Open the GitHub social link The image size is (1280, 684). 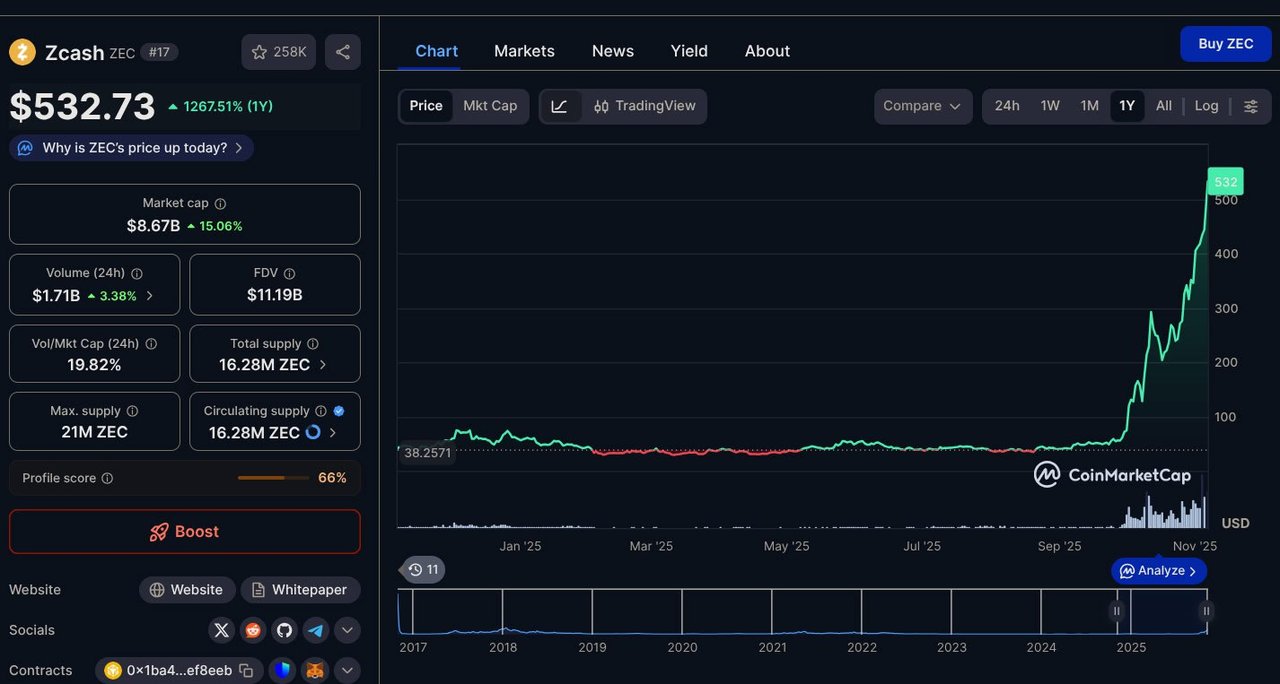click(x=284, y=630)
